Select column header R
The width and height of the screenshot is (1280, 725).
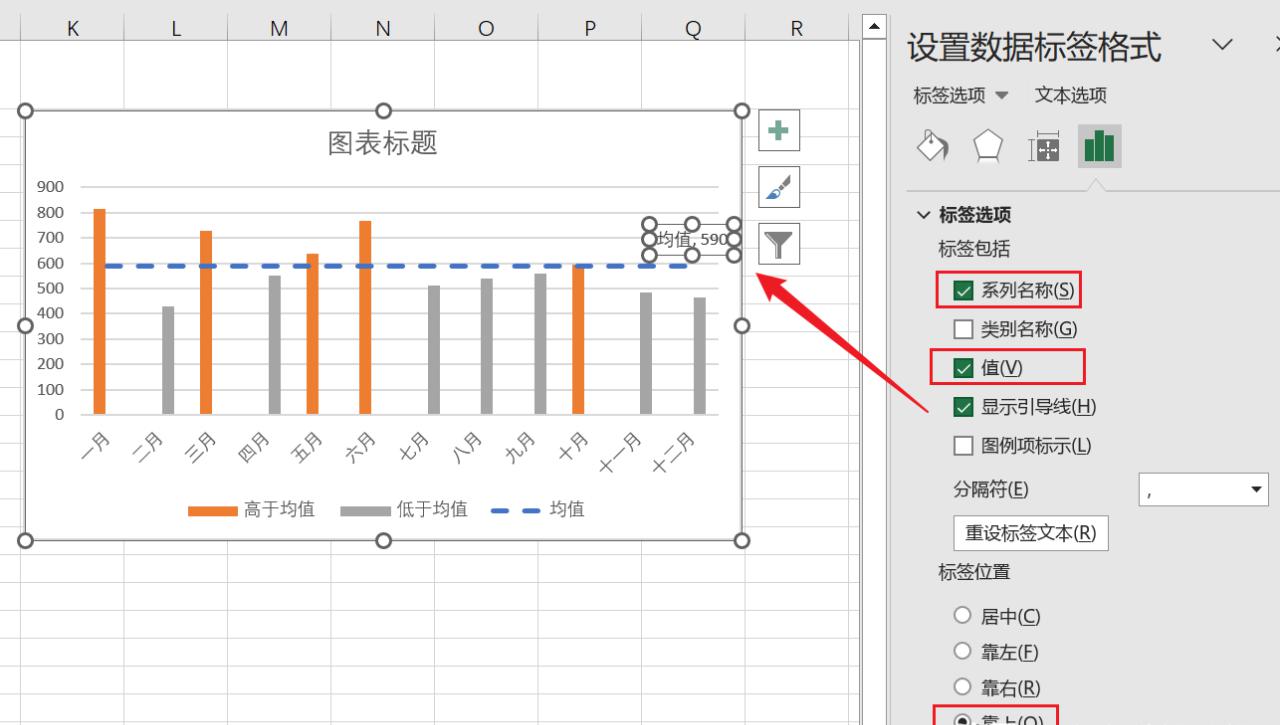796,29
